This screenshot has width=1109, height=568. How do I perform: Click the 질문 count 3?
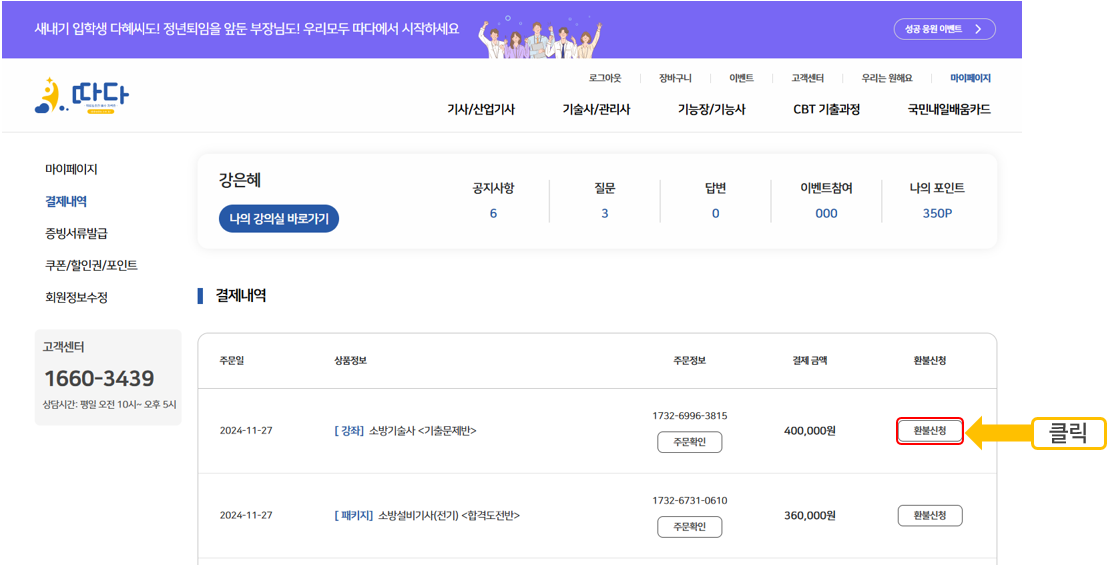click(605, 213)
